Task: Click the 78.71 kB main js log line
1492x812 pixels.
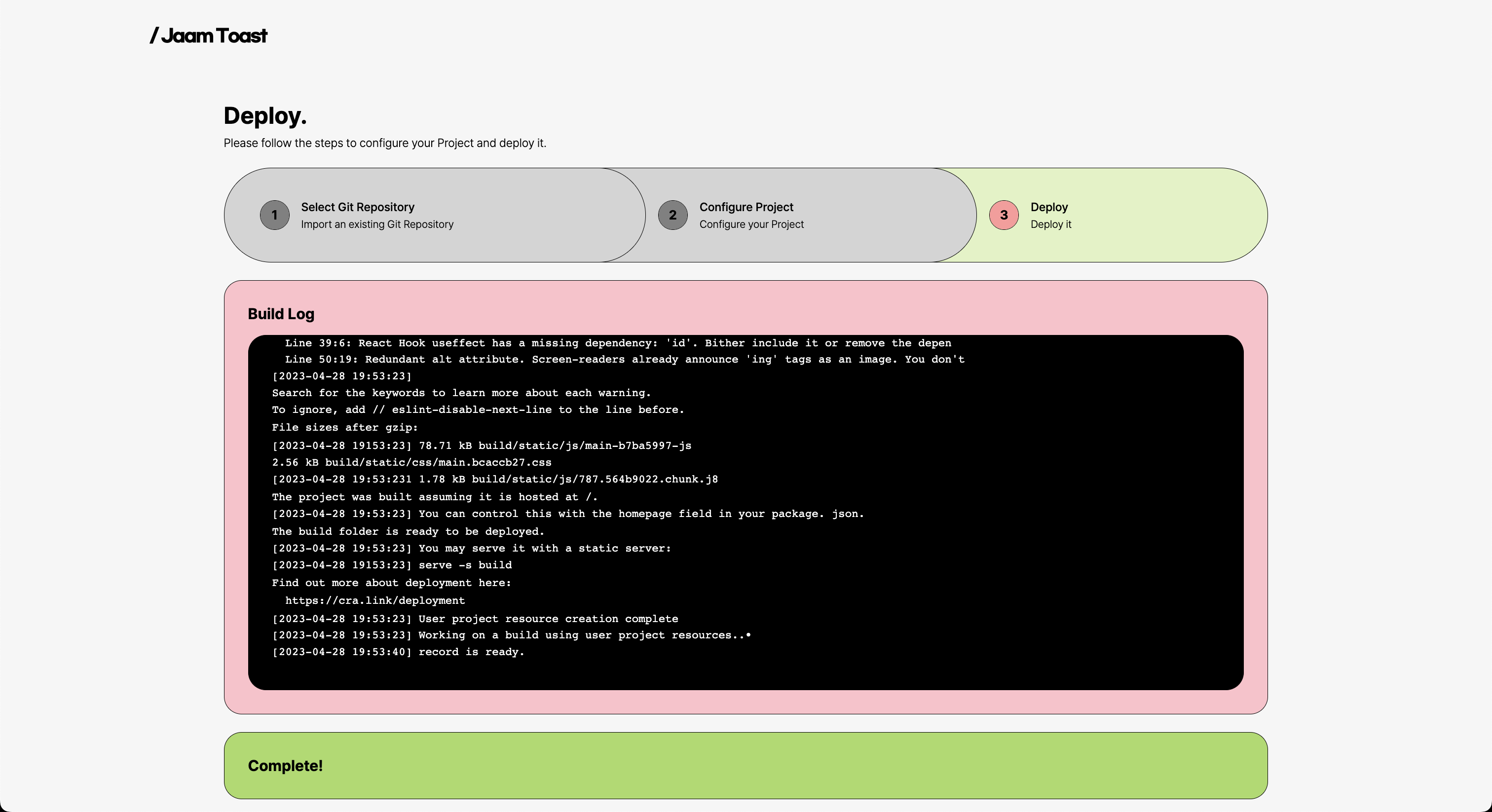Action: (482, 445)
